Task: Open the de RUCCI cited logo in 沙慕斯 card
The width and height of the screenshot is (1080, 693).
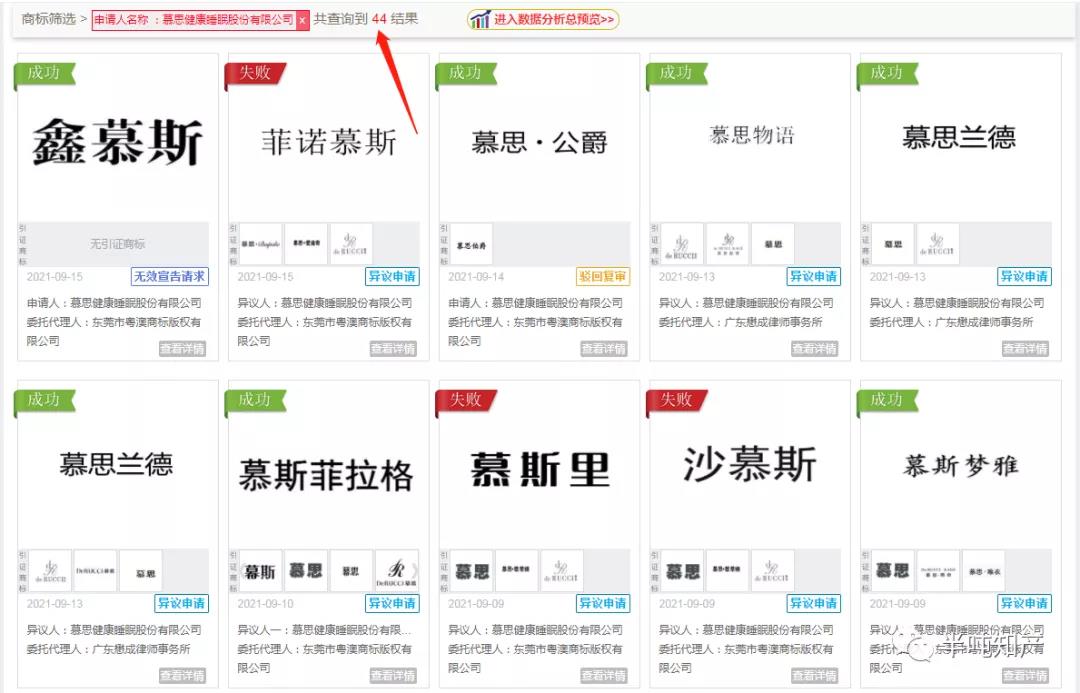Action: [773, 571]
